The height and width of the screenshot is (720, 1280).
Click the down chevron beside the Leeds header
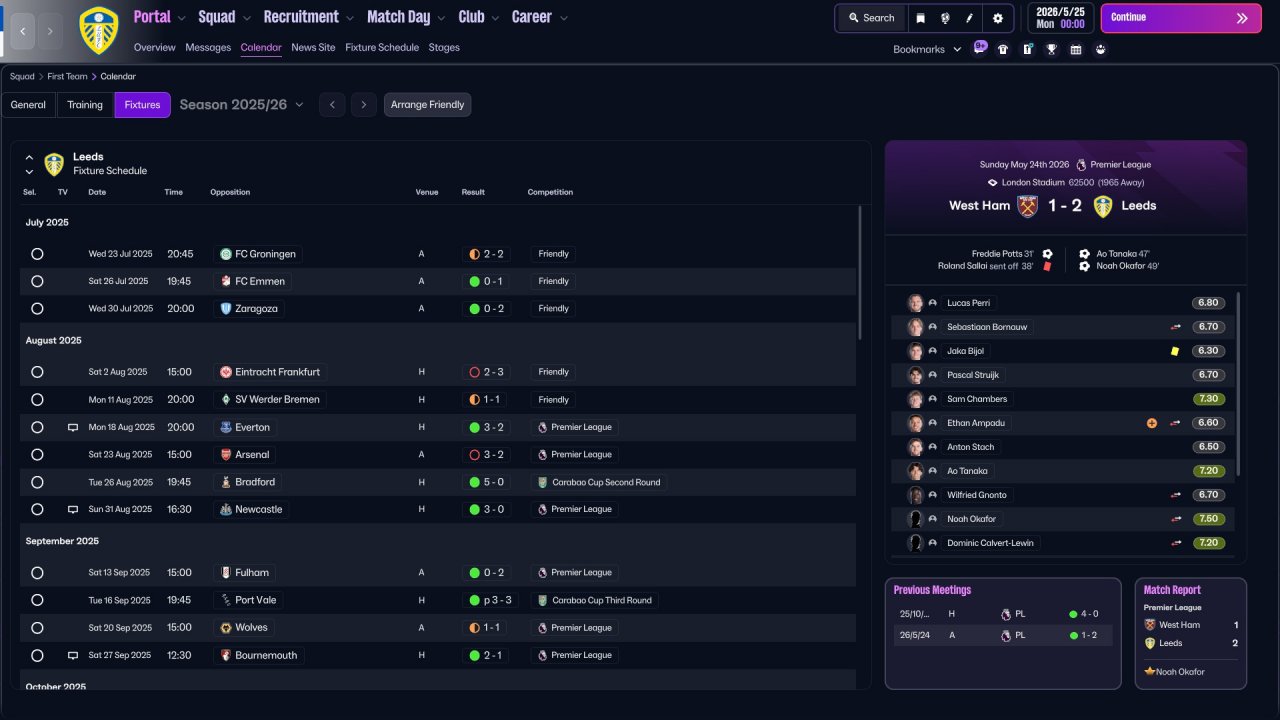(29, 172)
